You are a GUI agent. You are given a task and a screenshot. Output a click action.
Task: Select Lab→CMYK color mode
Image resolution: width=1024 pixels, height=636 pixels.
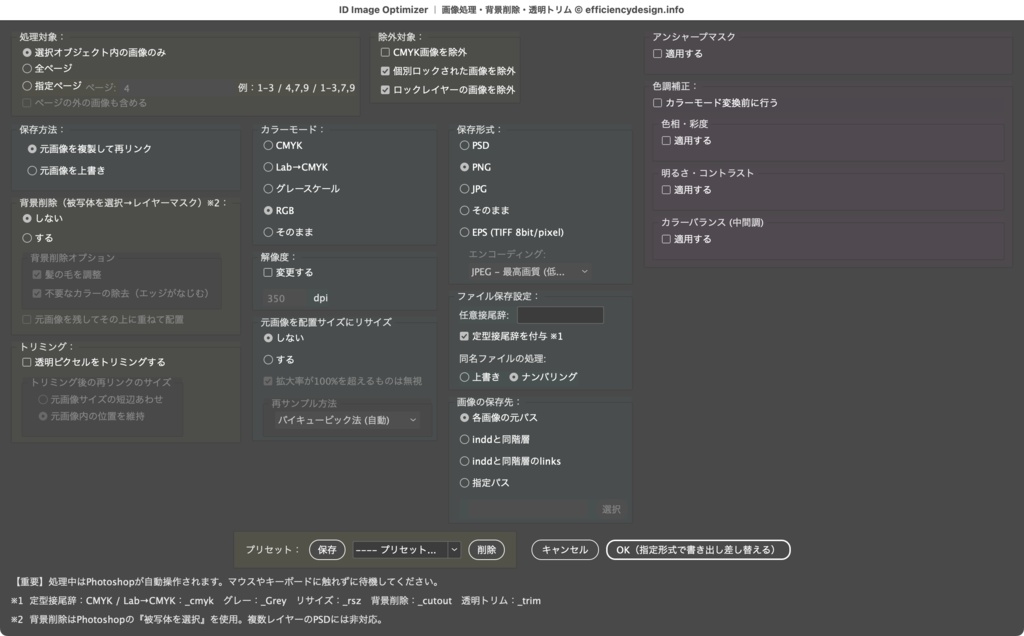coord(296,167)
